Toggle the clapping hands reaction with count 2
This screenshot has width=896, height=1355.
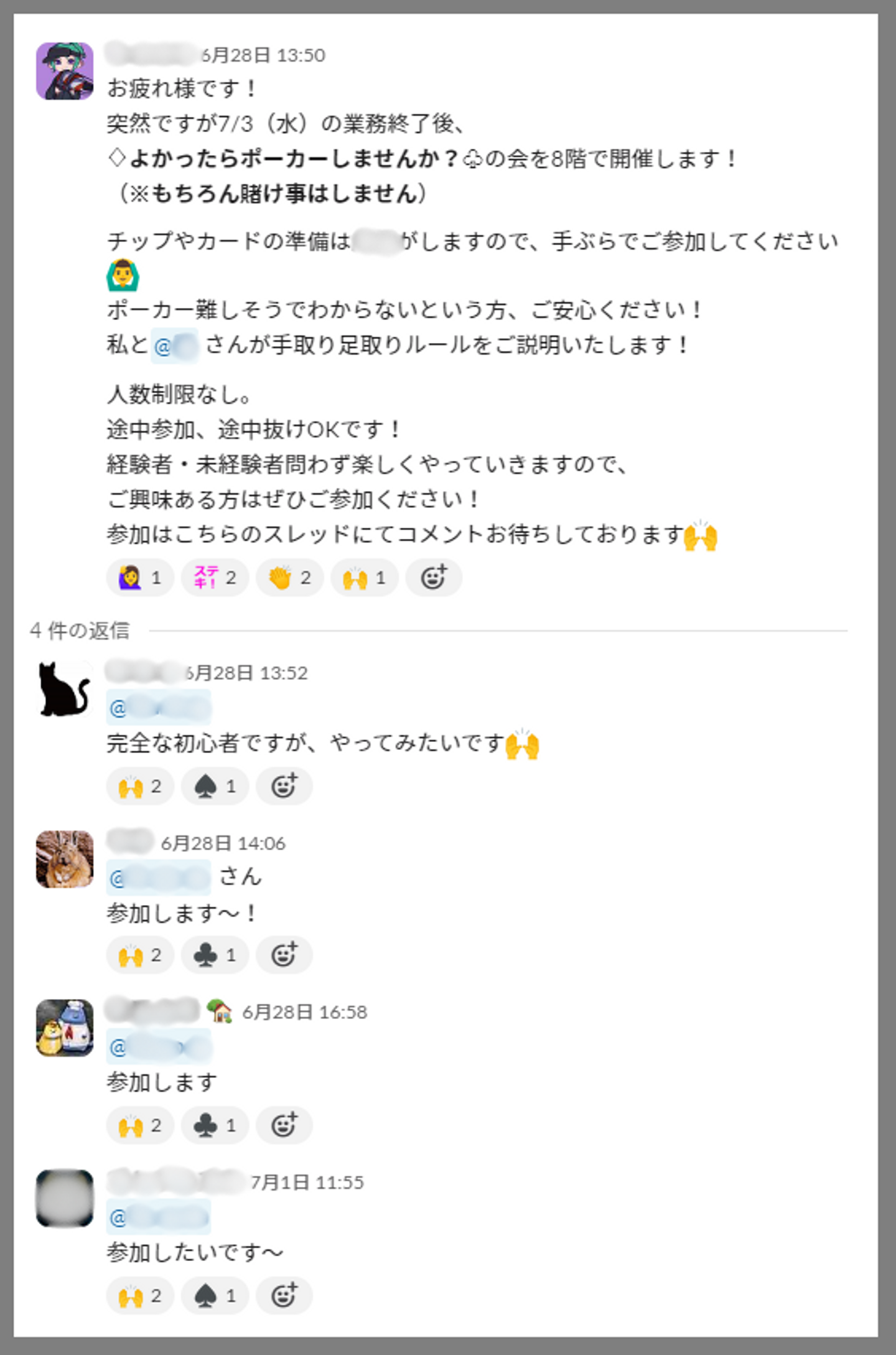pos(290,578)
